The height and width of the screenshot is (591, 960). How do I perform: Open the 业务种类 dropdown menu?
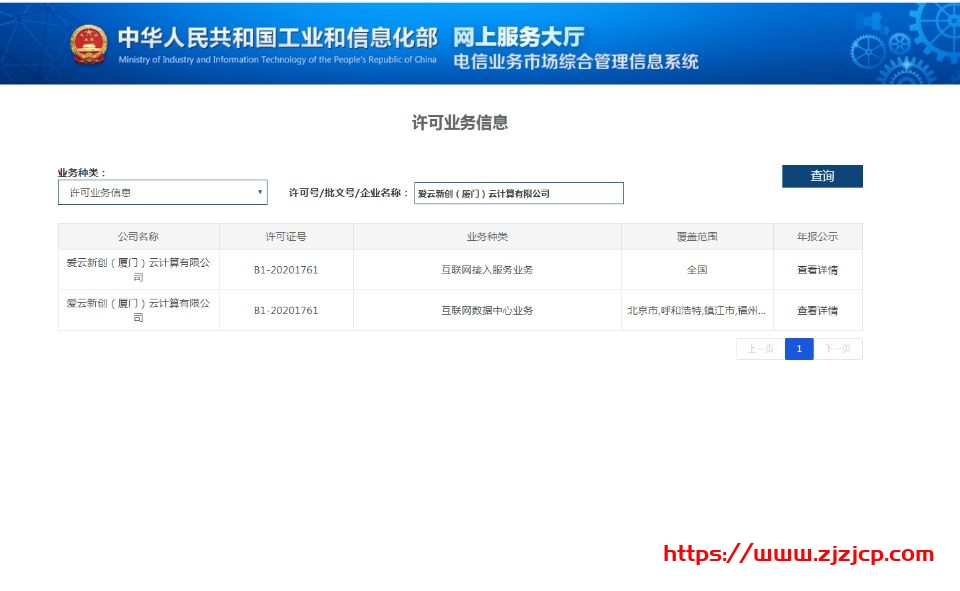tap(163, 192)
